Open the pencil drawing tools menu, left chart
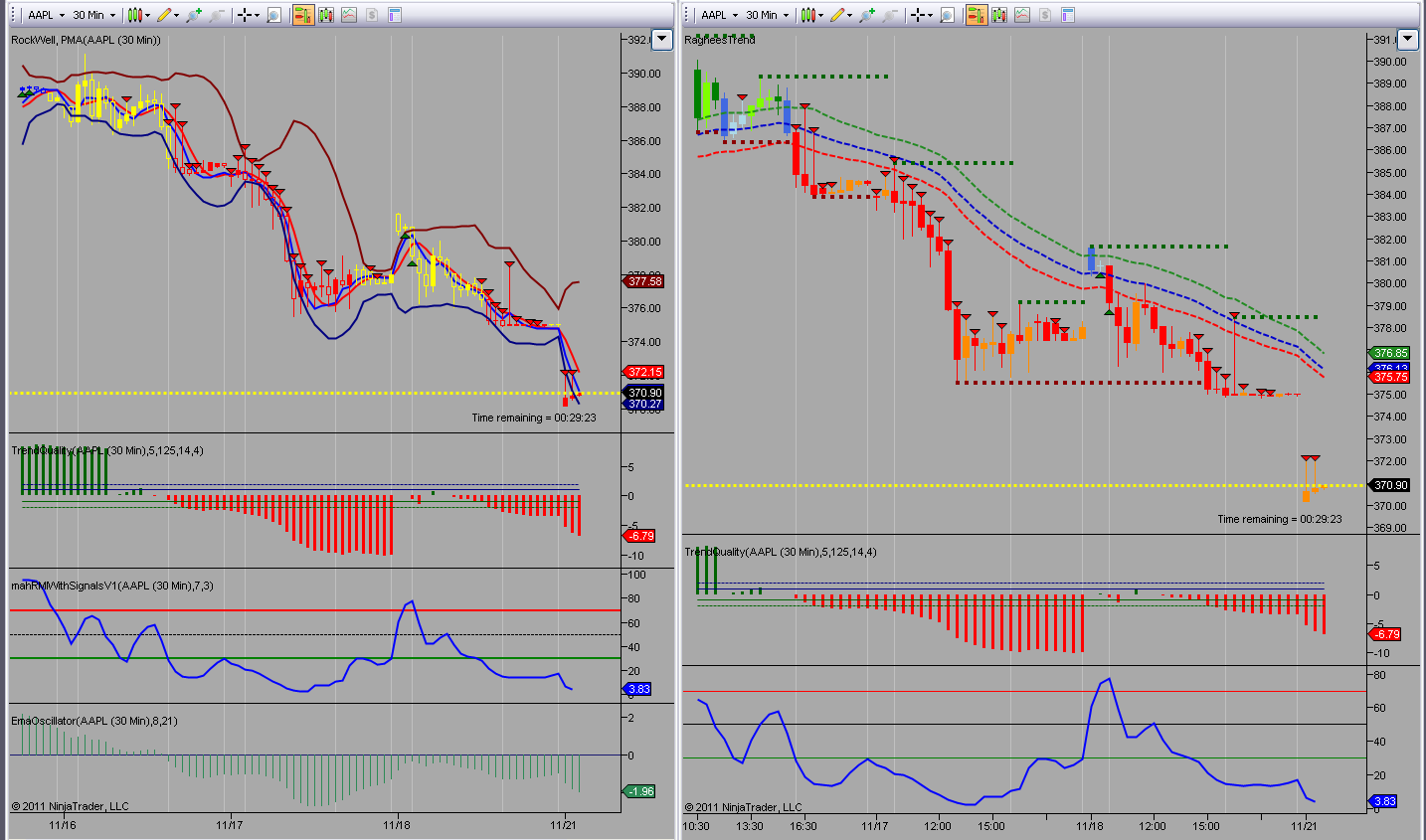 click(x=168, y=15)
